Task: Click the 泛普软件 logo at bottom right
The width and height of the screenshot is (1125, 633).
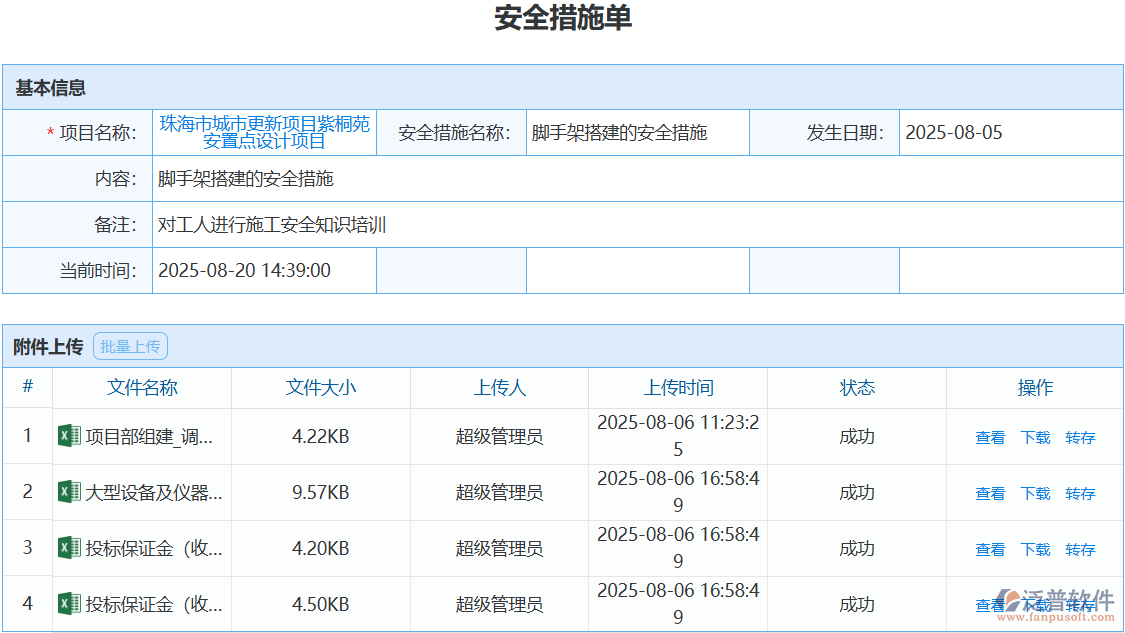Action: (1063, 597)
